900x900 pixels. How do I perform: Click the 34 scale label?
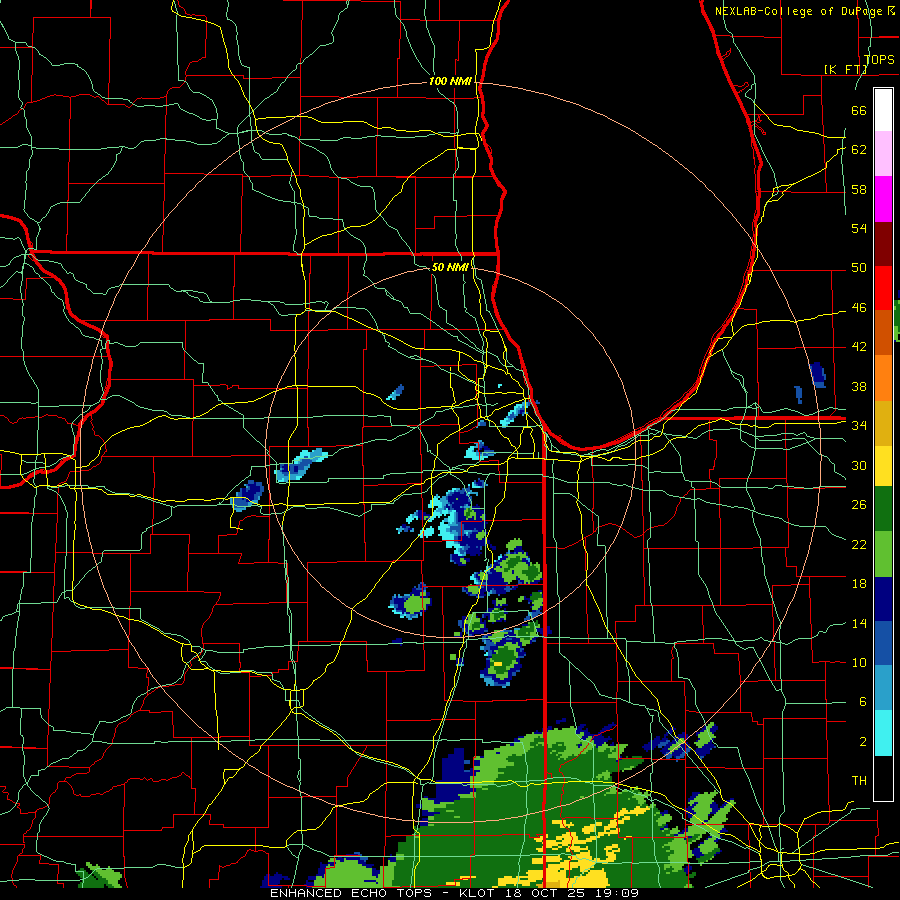click(x=859, y=426)
